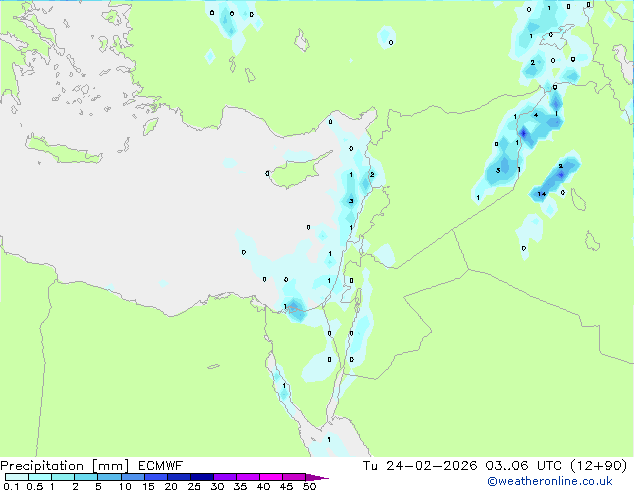Screen dimensions: 634x490
Task: Click the '10' legend scale label
Action: point(125,486)
